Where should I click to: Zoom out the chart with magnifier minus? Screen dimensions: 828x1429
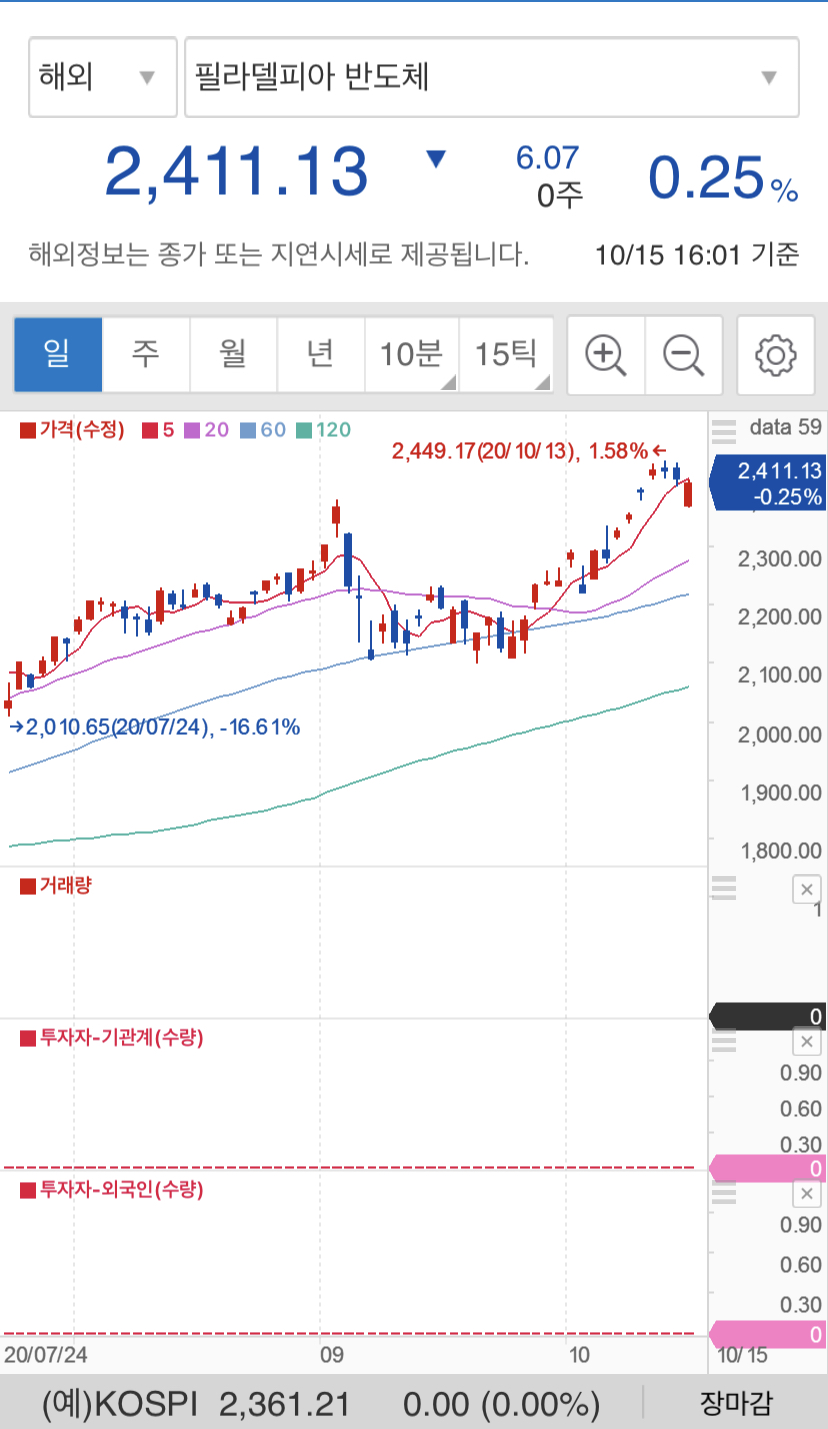[x=684, y=355]
